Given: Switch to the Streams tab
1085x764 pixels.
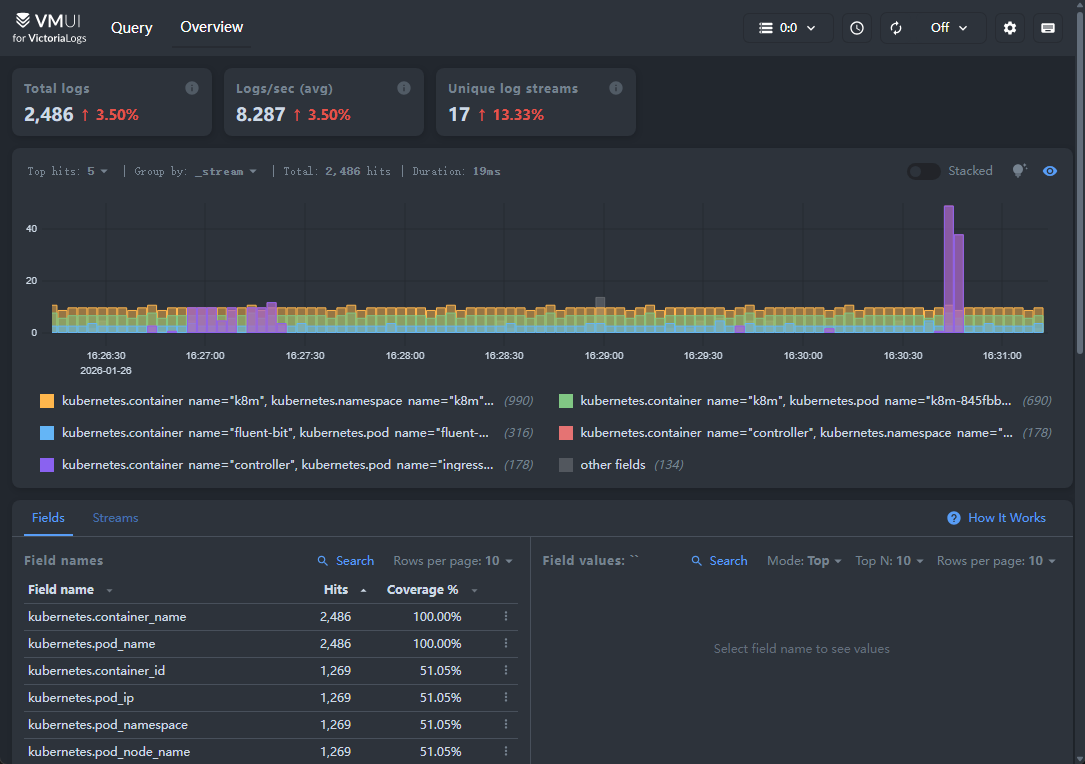Looking at the screenshot, I should pyautogui.click(x=115, y=518).
